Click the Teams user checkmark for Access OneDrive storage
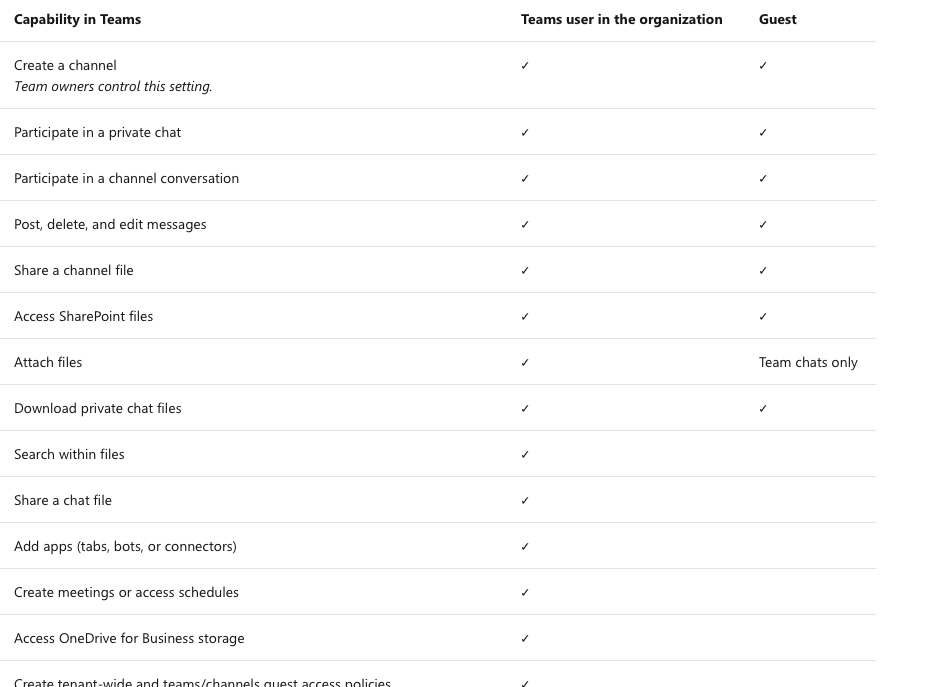This screenshot has width=926, height=687. click(x=525, y=639)
